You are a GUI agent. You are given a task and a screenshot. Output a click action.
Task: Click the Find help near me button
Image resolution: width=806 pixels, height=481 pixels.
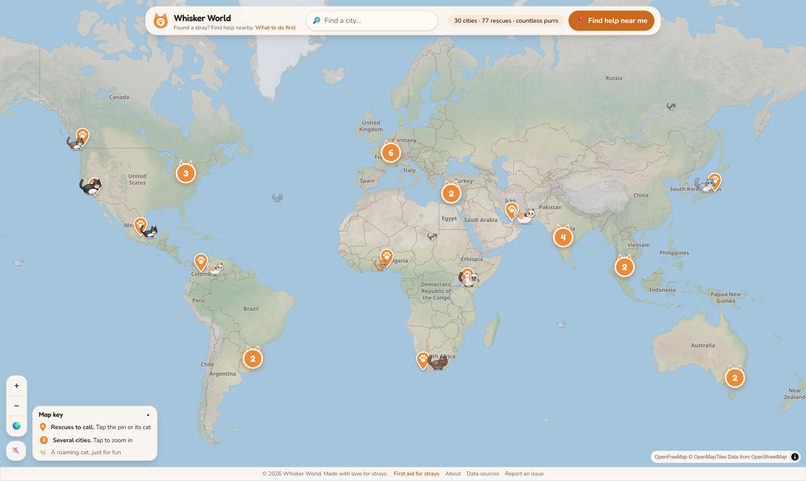pyautogui.click(x=611, y=21)
